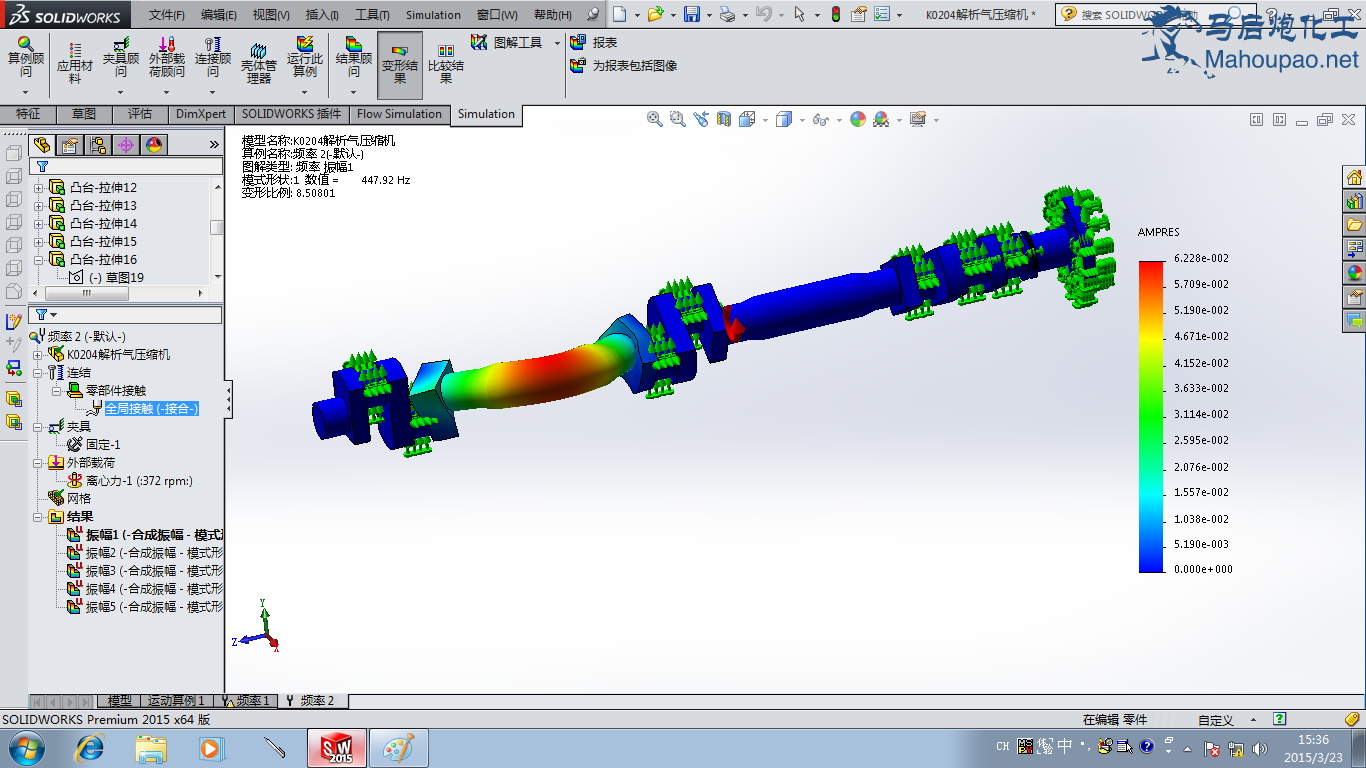Open the Design Library task pane tab

tap(1354, 201)
